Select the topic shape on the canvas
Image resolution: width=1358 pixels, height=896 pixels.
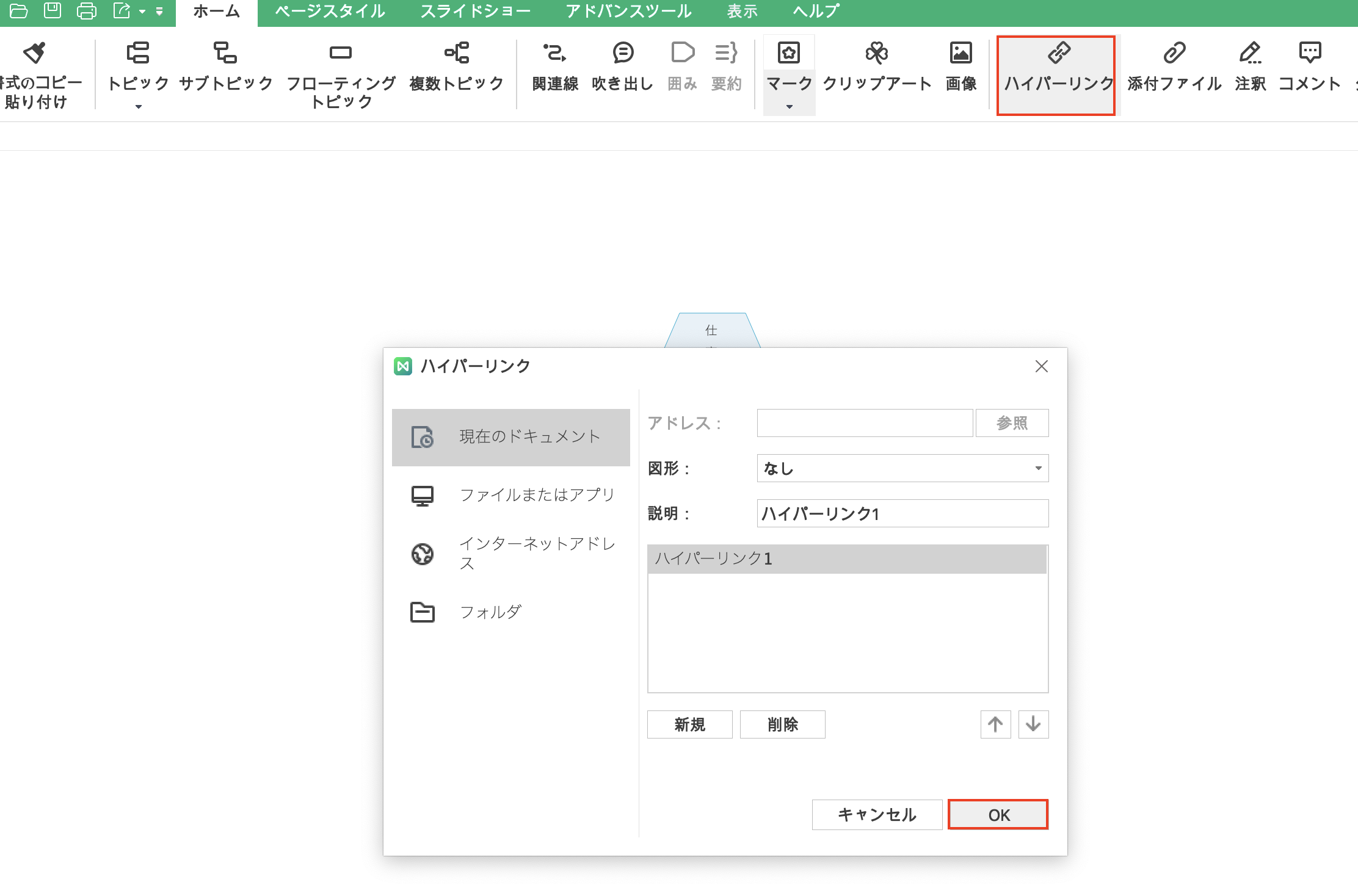pos(712,330)
